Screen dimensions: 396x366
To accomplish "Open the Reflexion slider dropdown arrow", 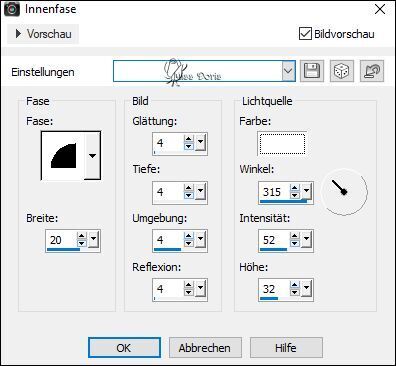I will [200, 288].
